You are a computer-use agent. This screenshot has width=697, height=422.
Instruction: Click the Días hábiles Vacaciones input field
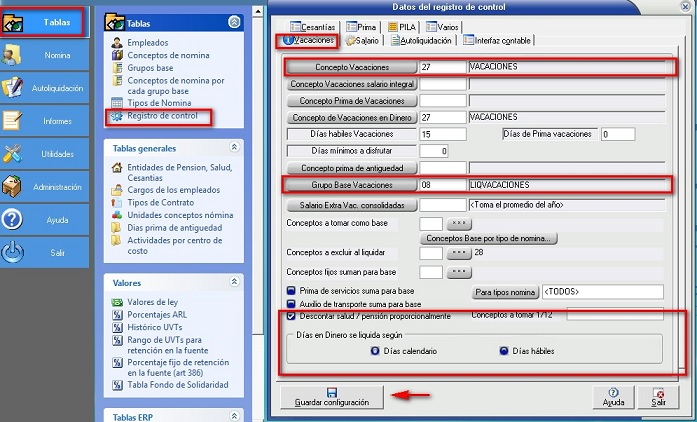[444, 134]
